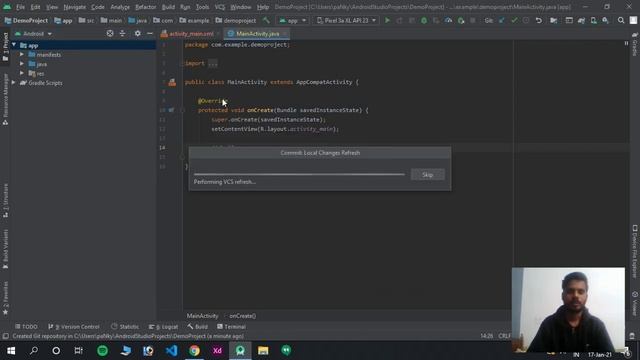
Task: Expand the folded import statement
Action: 213,64
